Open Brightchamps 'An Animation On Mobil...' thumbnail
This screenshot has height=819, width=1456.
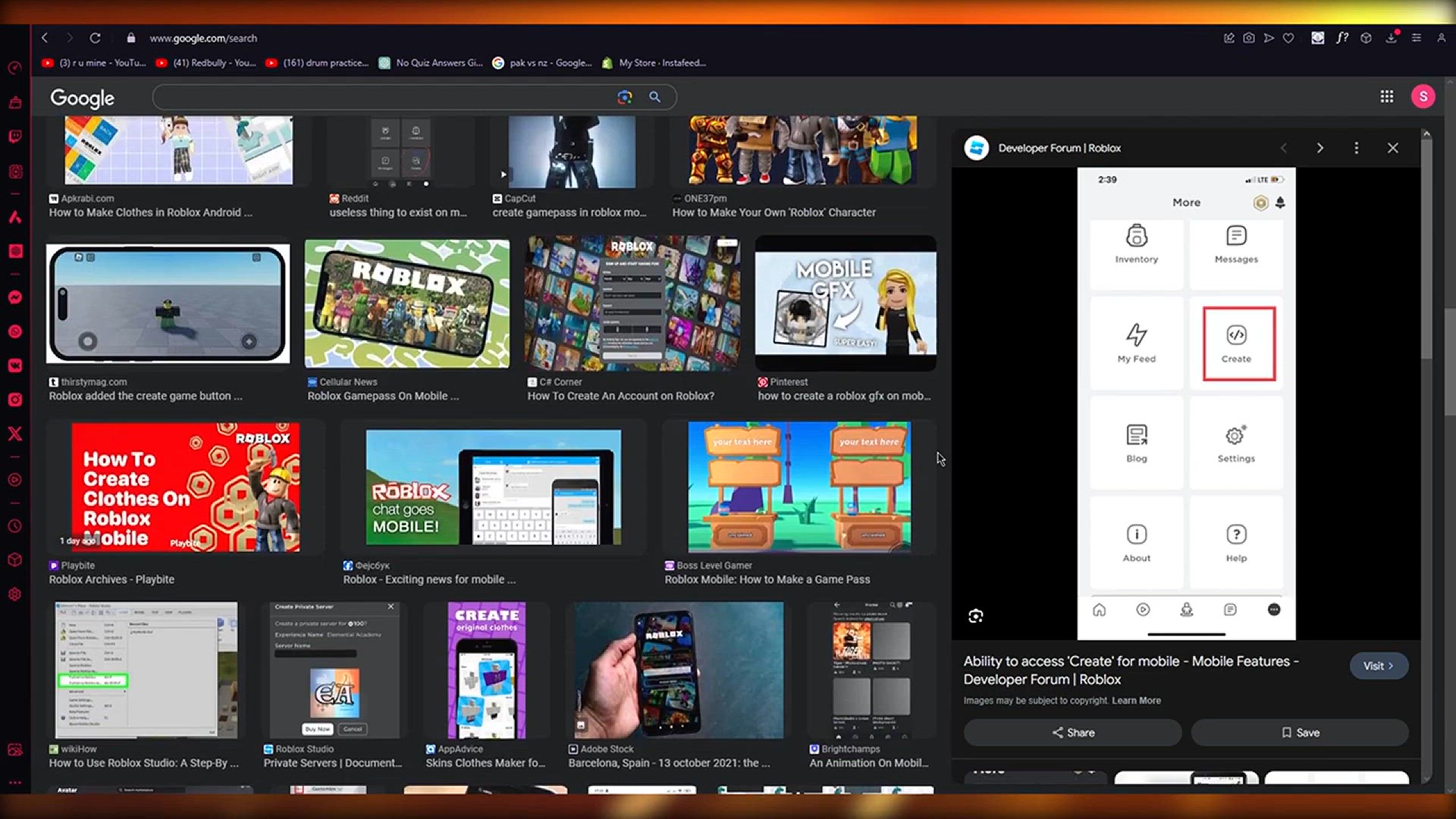pyautogui.click(x=871, y=670)
